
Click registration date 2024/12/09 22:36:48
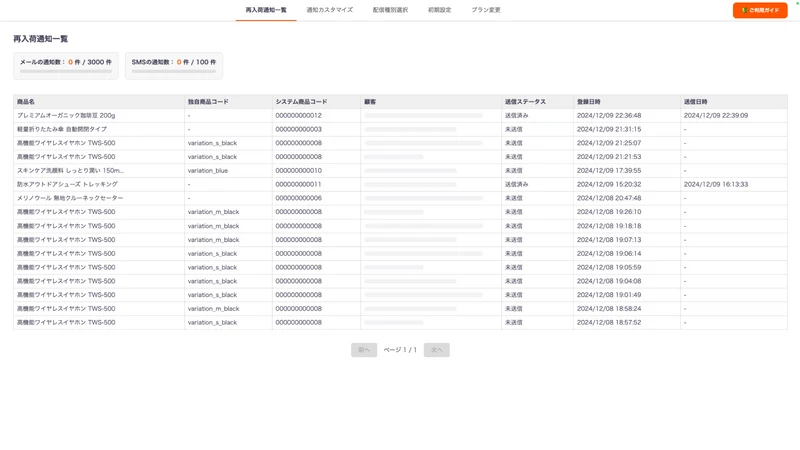pos(609,116)
